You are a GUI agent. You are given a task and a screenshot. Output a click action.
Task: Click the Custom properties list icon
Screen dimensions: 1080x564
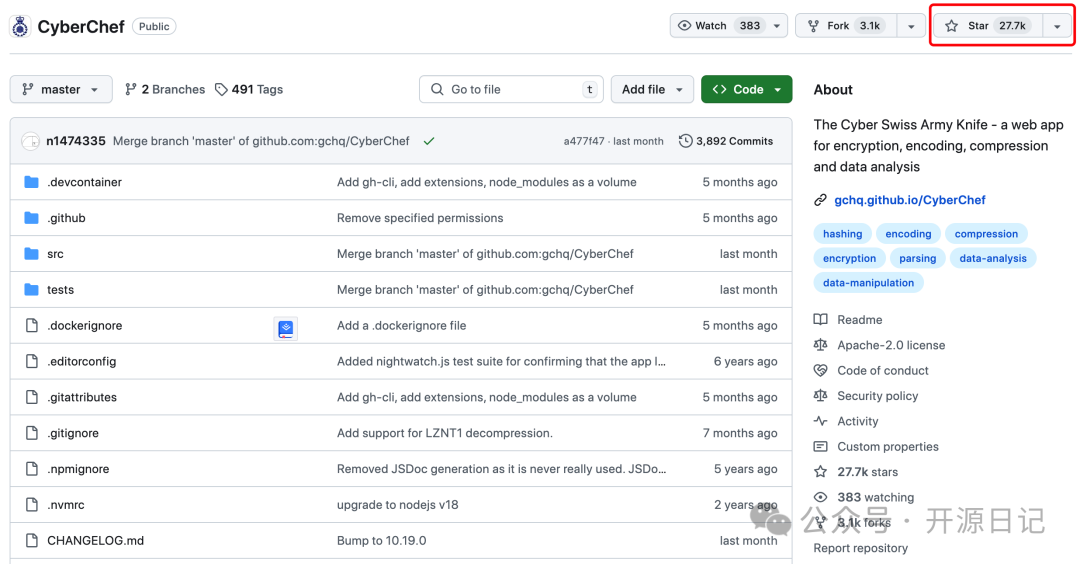tap(820, 446)
